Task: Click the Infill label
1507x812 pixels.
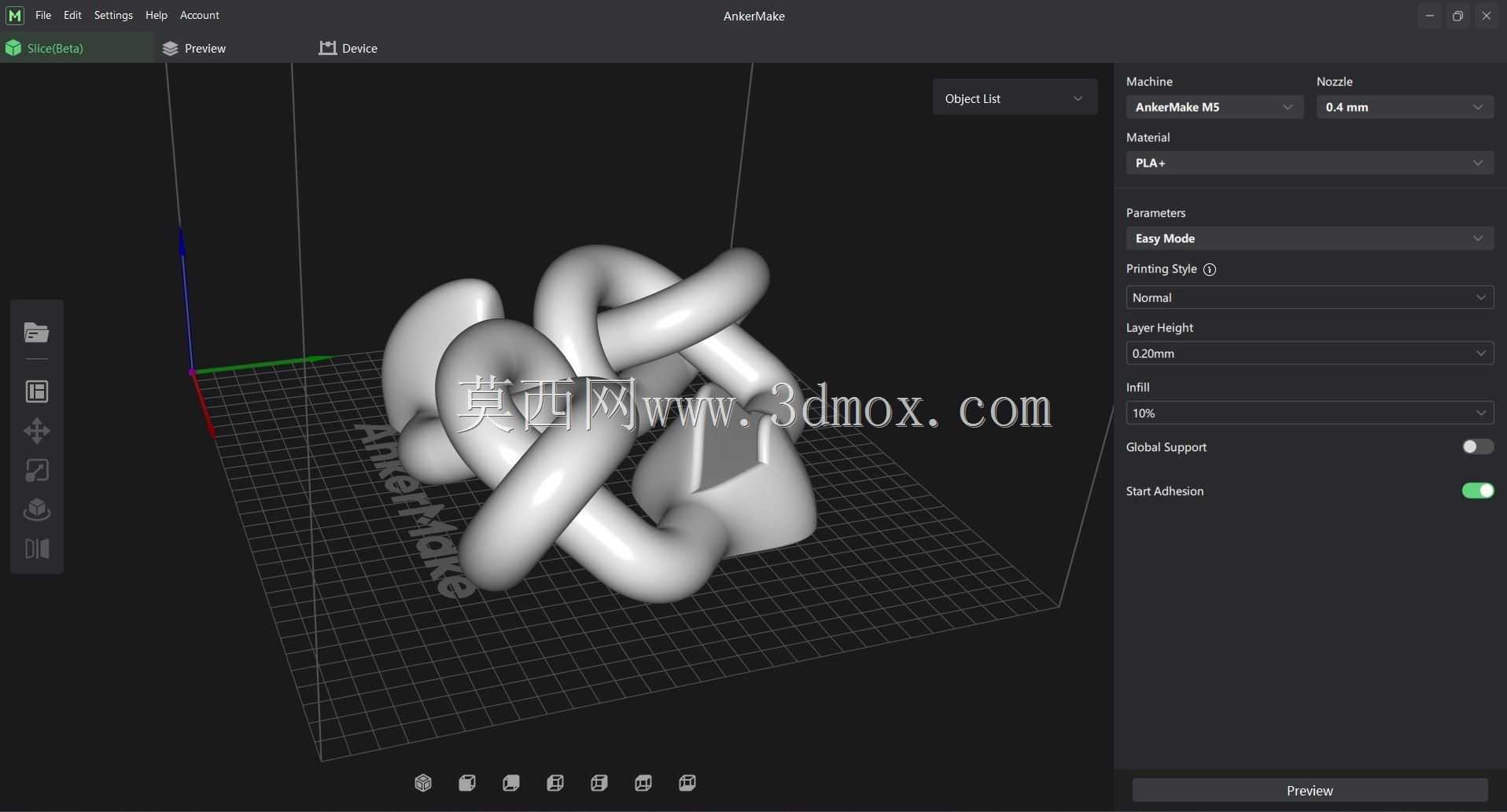Action: pos(1138,387)
